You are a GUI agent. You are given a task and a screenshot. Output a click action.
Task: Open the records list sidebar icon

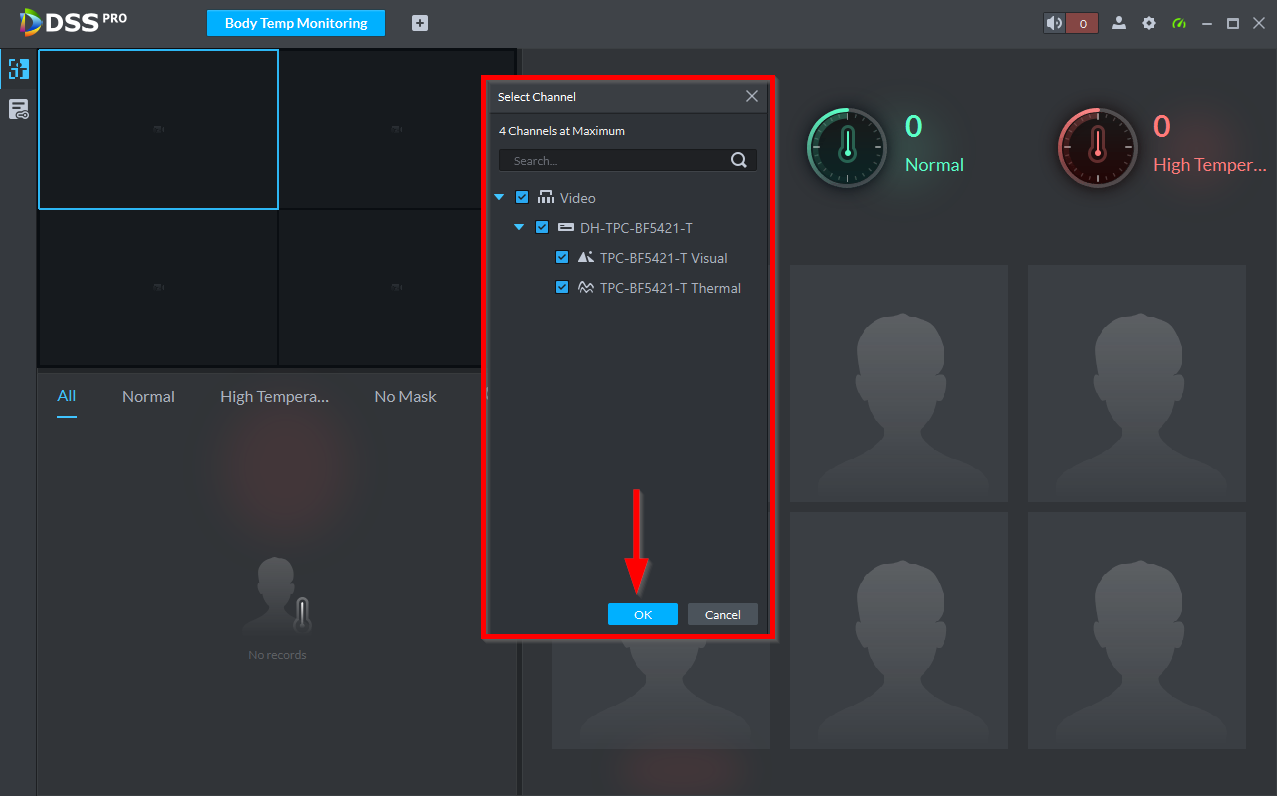pyautogui.click(x=19, y=110)
